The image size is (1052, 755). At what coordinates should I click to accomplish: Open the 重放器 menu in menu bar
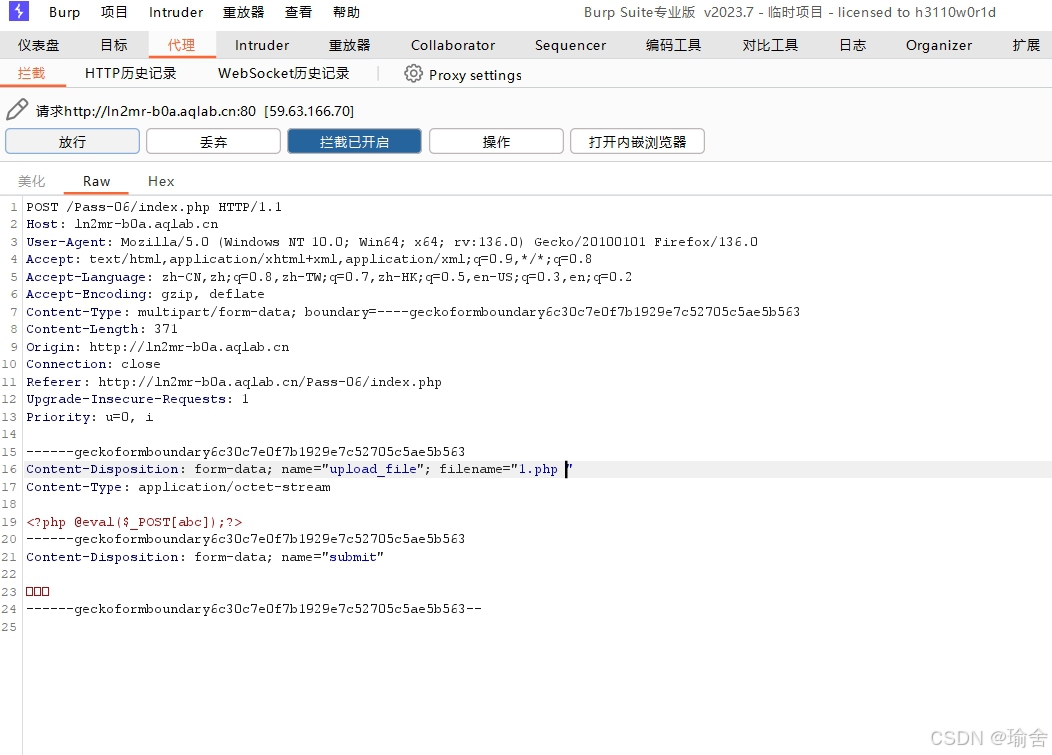(x=244, y=12)
